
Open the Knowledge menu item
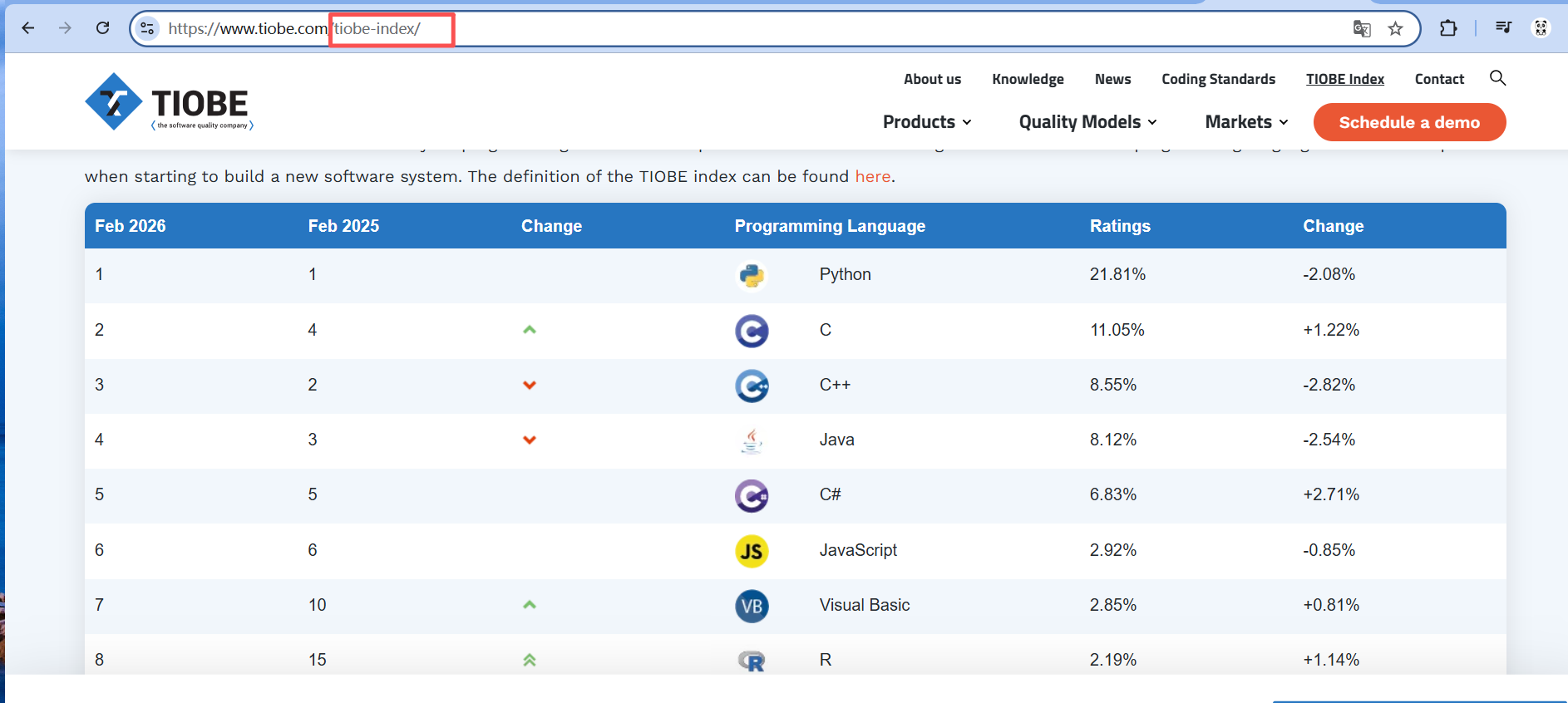pos(1028,79)
